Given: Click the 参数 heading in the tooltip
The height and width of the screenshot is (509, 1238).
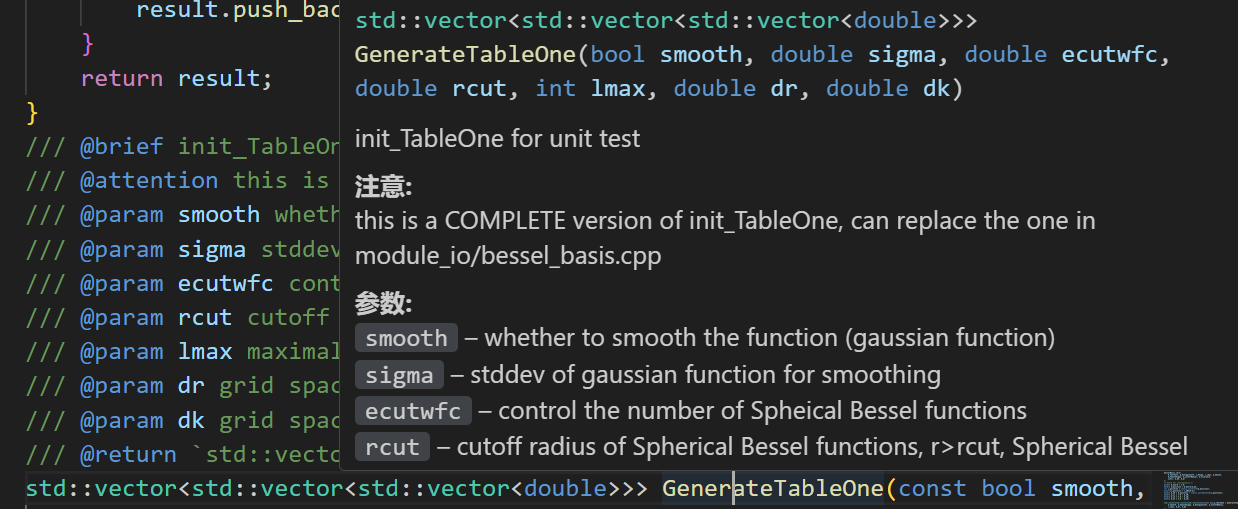Looking at the screenshot, I should pyautogui.click(x=383, y=305).
